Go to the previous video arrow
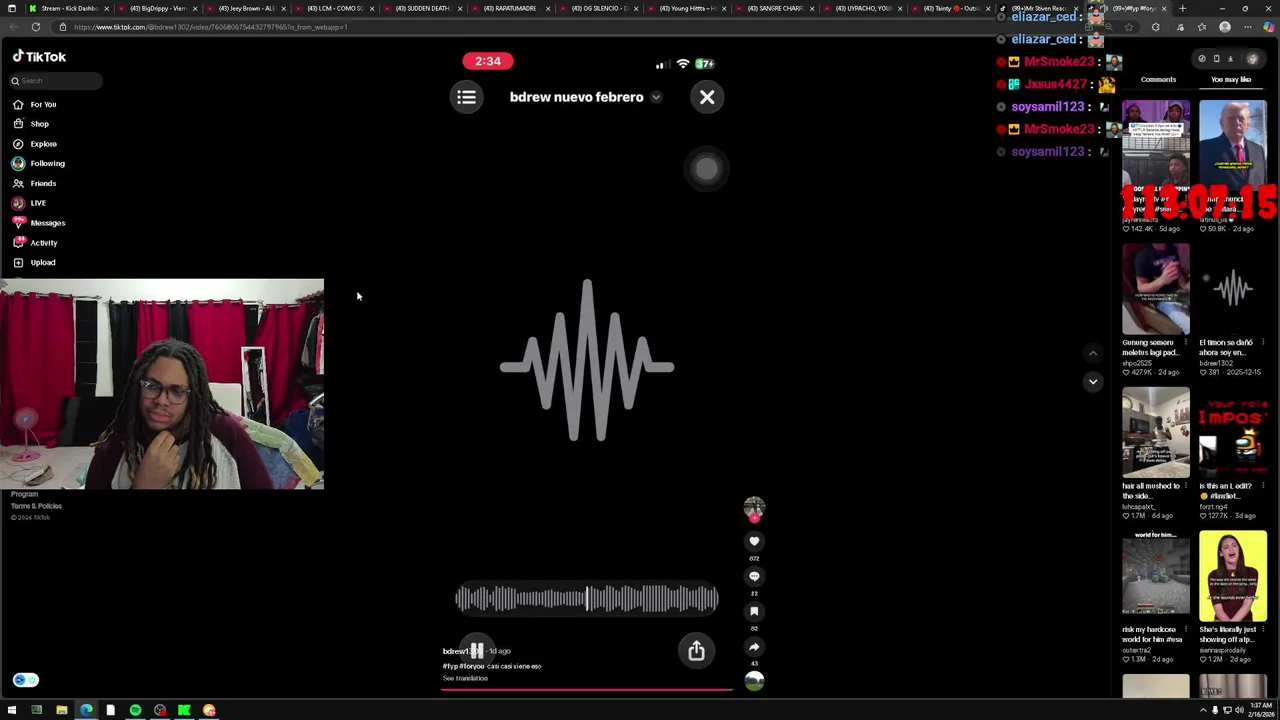 pos(1093,353)
